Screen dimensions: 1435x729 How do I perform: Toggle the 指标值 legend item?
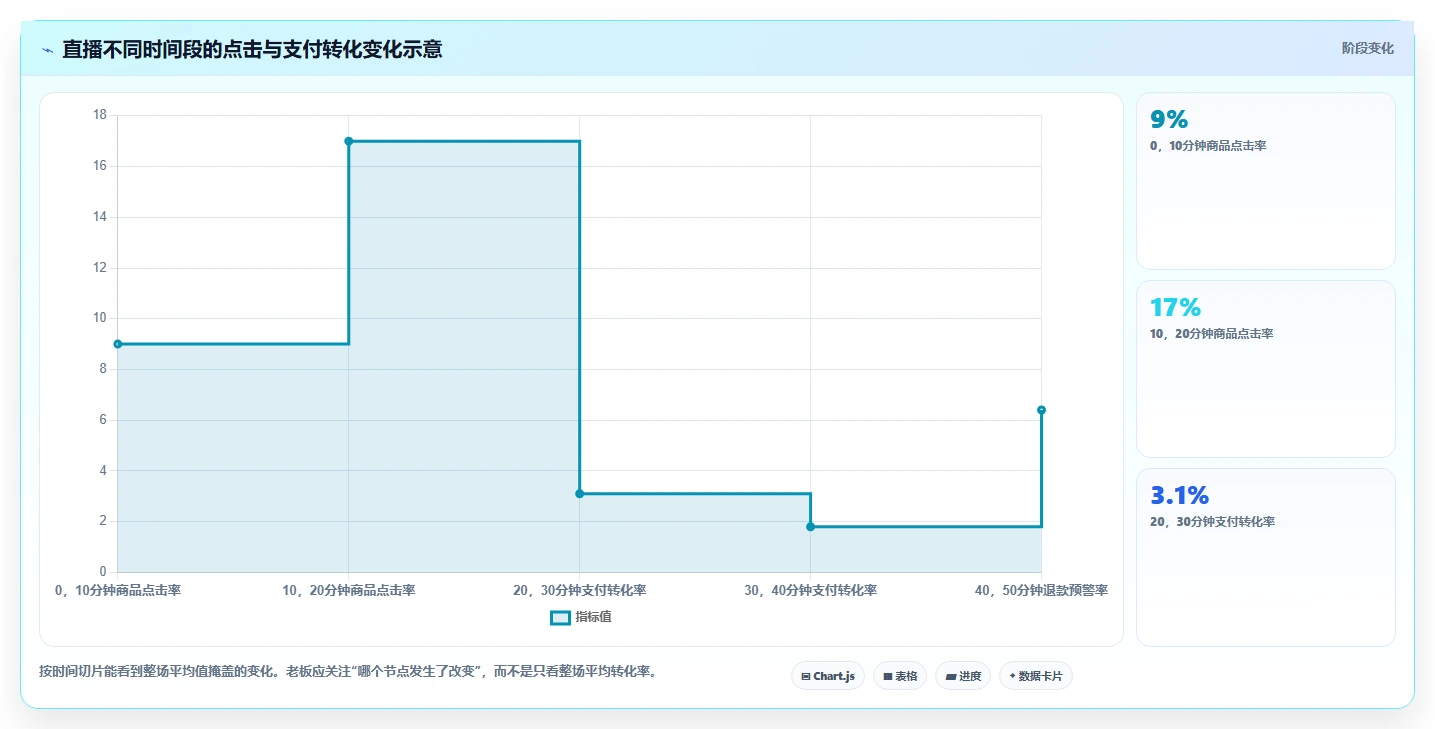581,617
